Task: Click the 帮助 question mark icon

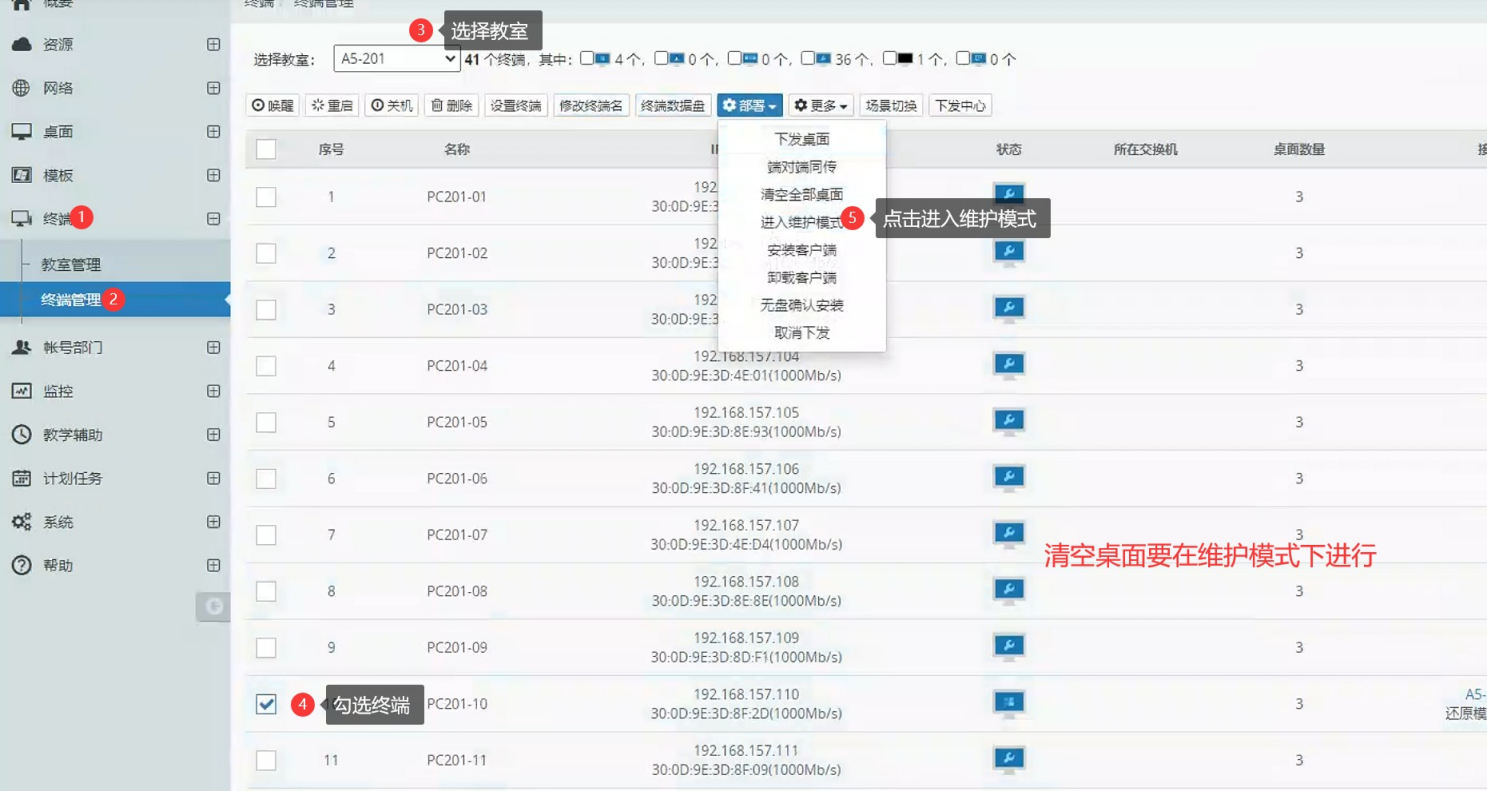Action: 21,565
